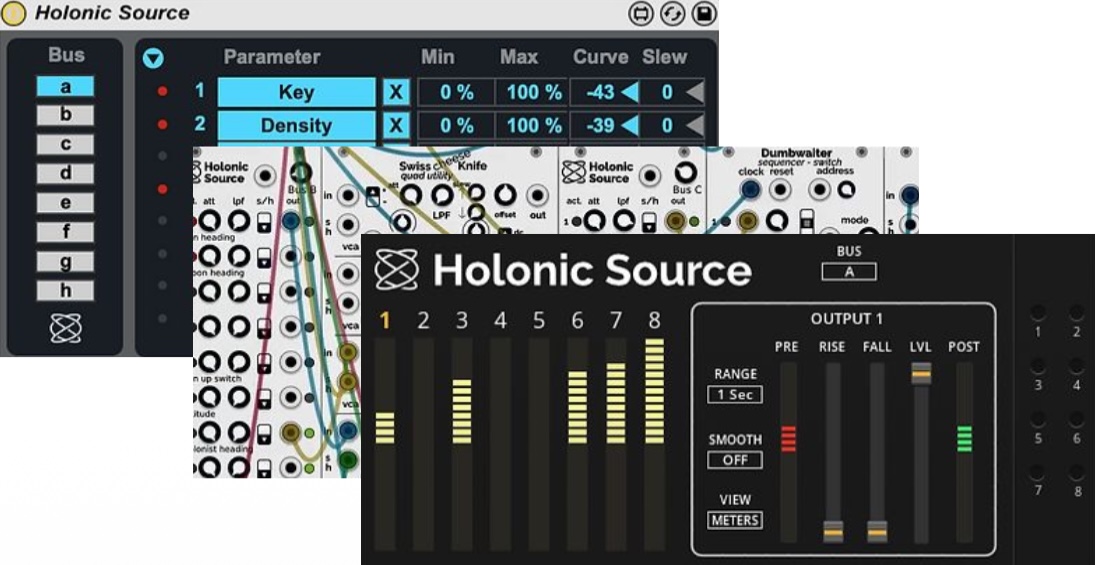
Task: Click Holonic logo below the Bus list
Action: [x=66, y=328]
